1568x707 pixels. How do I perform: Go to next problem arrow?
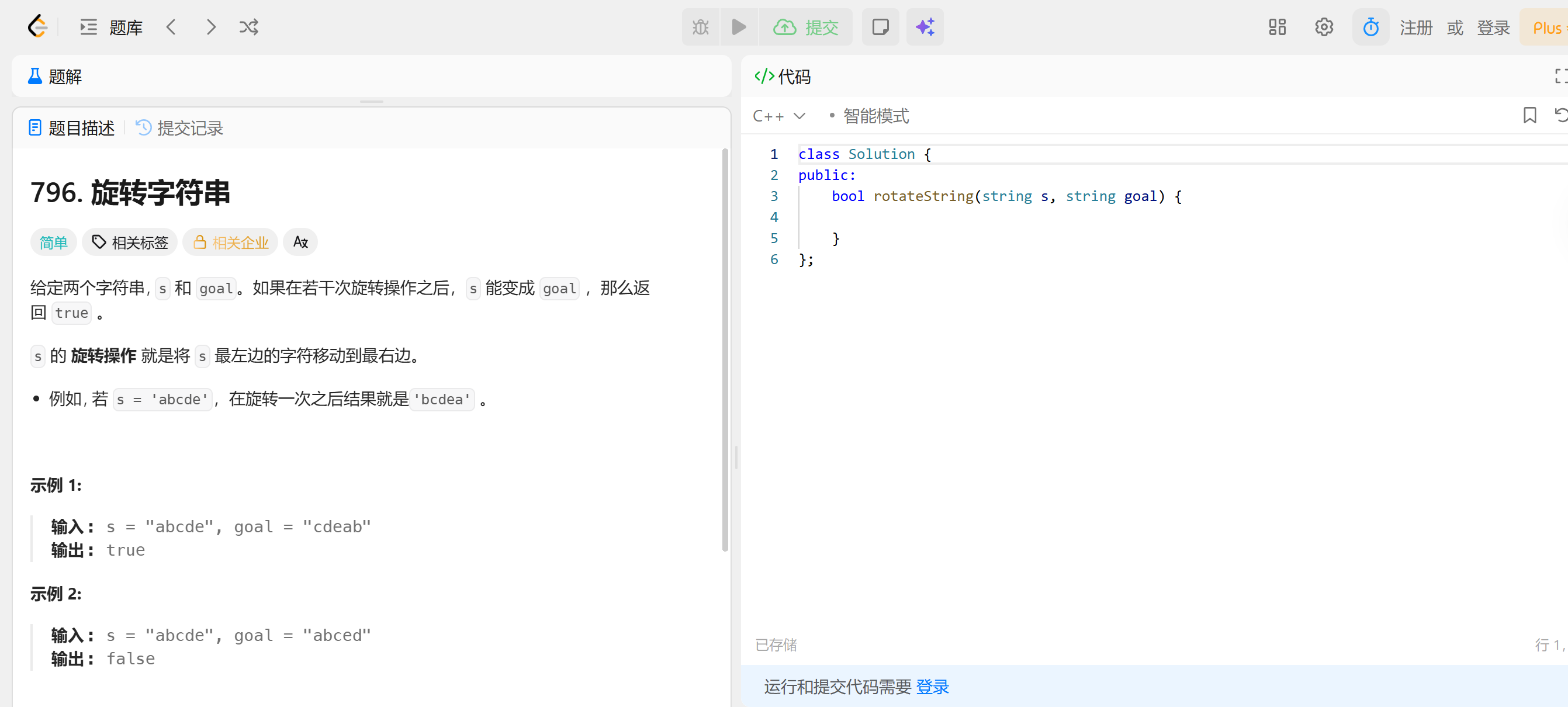click(x=210, y=27)
